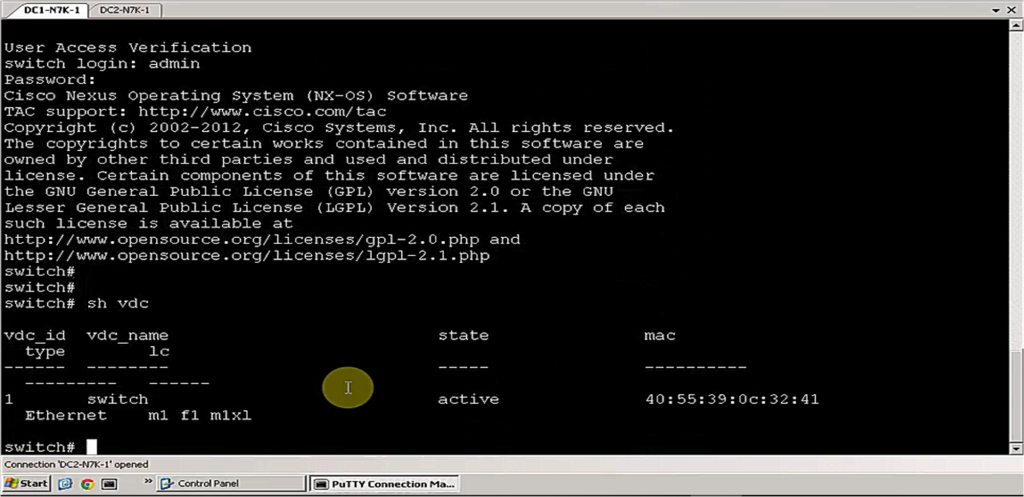Click the Windows flag icon on Start

13,484
